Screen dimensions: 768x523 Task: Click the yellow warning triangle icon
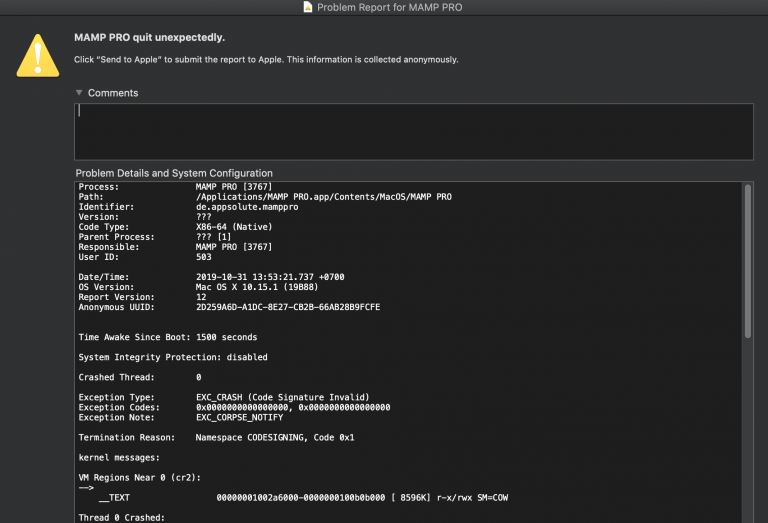tap(38, 55)
